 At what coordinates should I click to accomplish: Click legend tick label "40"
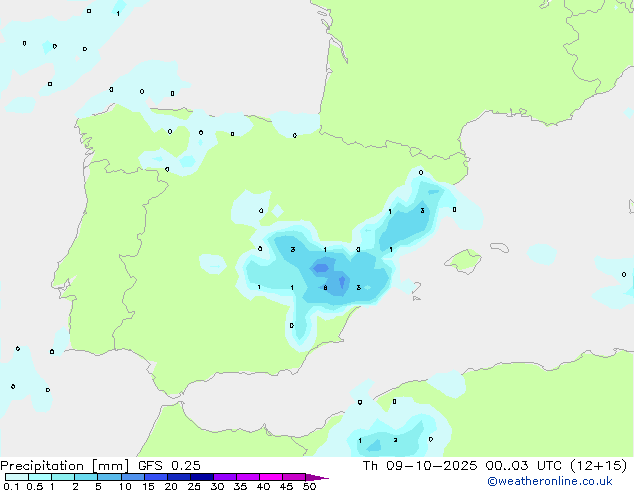coord(263,486)
